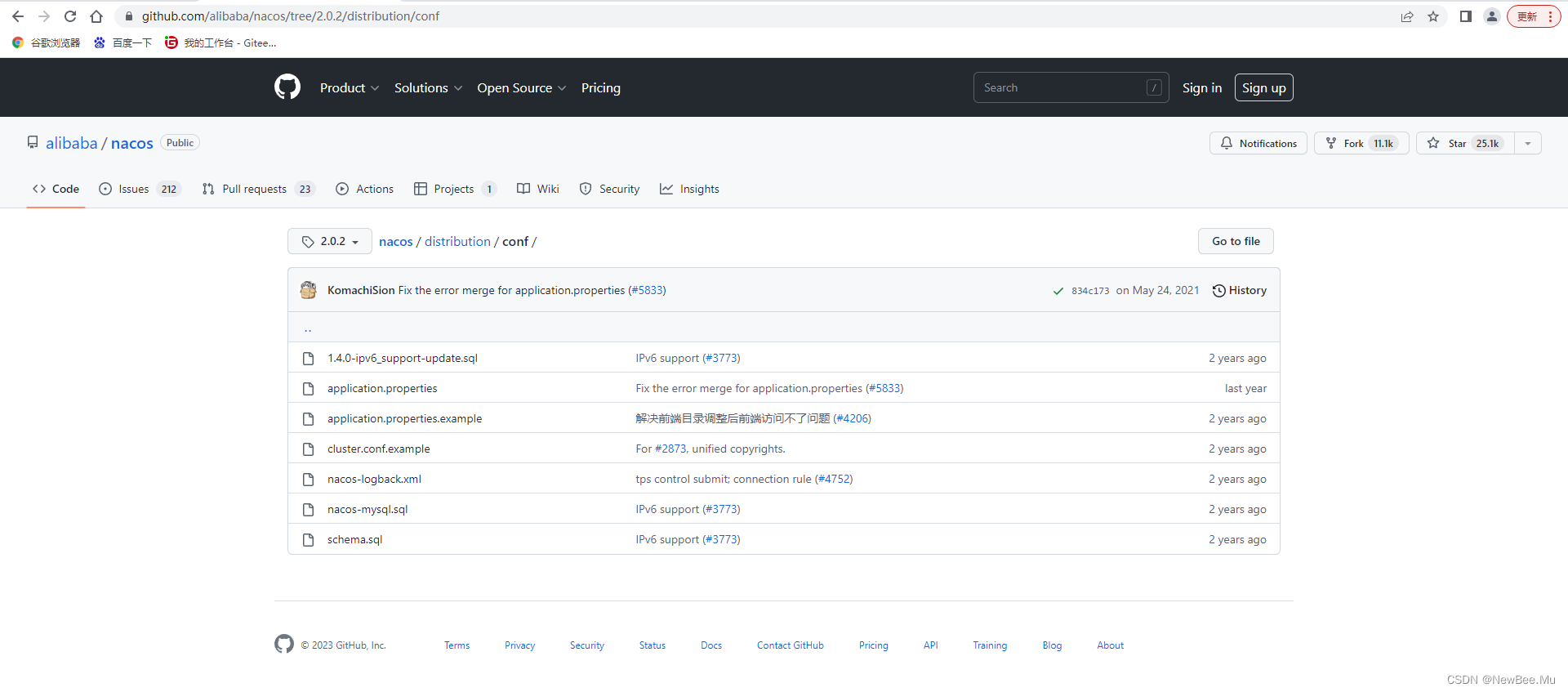This screenshot has height=692, width=1568.
Task: Expand the Open Source menu
Action: [x=522, y=87]
